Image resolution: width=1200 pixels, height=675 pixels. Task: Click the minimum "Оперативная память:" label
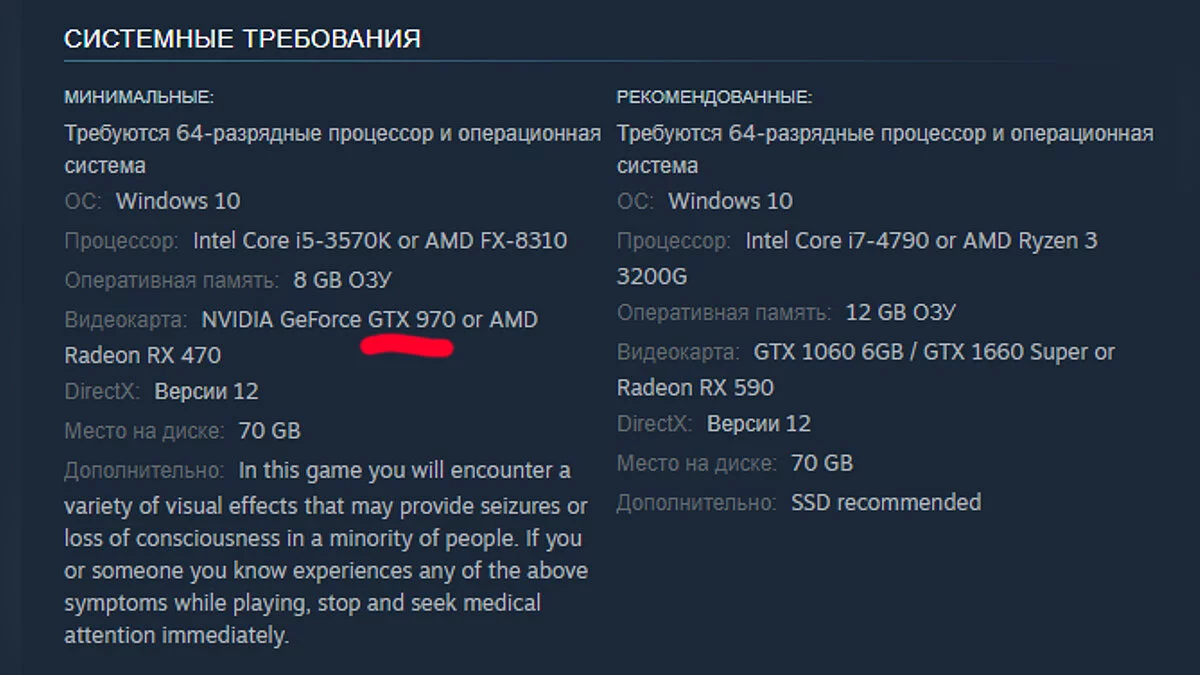171,280
